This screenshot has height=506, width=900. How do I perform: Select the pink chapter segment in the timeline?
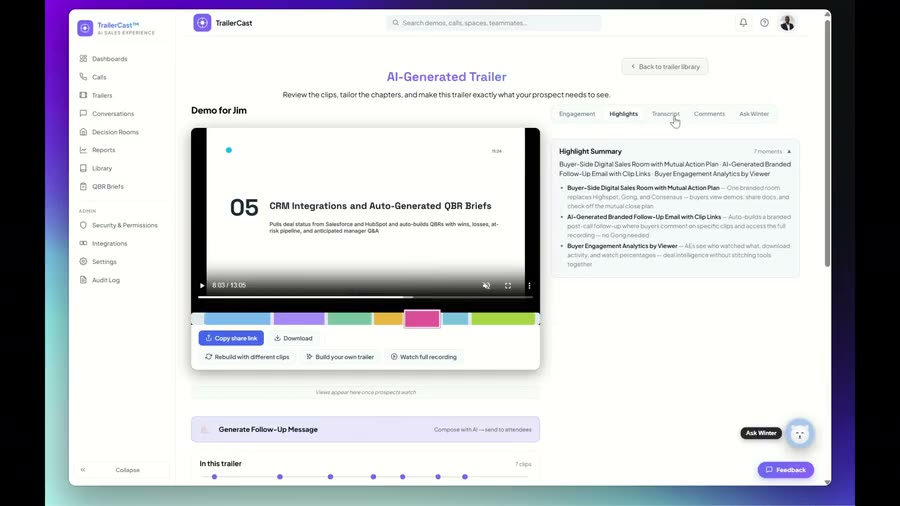(422, 318)
